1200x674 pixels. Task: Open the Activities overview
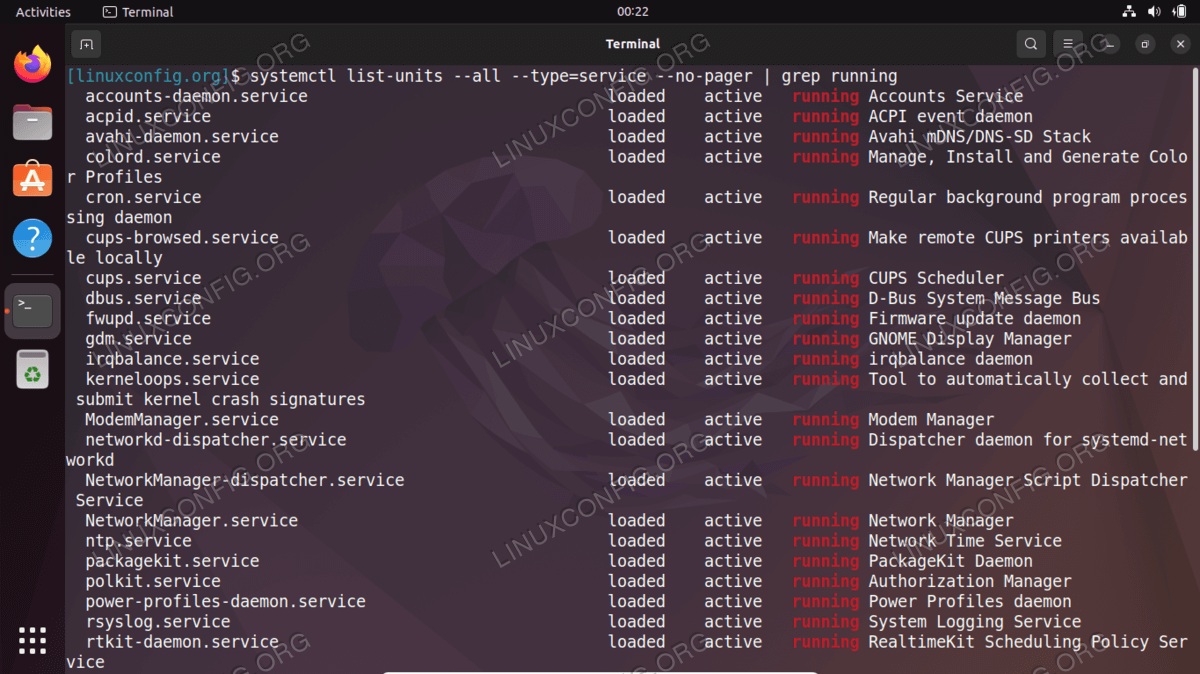coord(43,12)
